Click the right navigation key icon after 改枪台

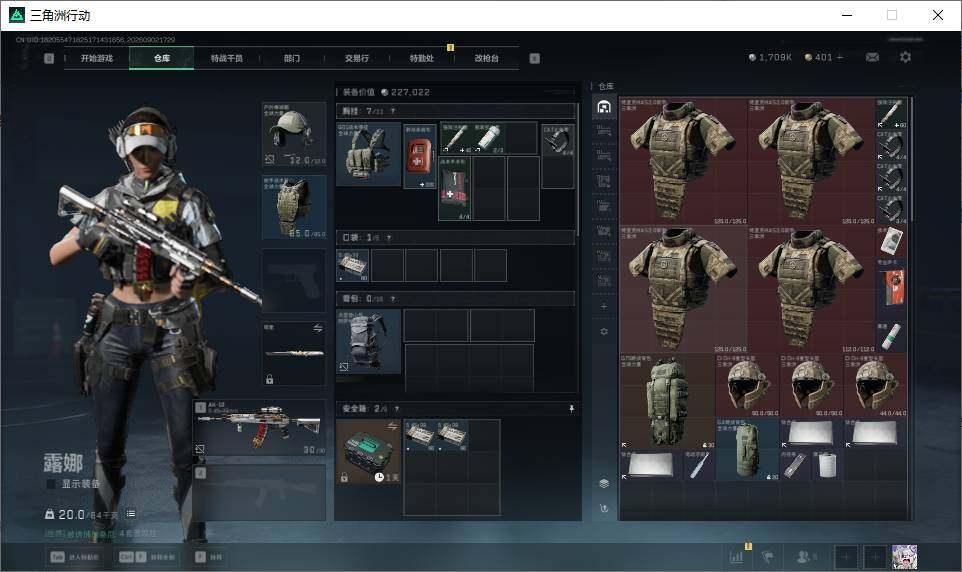[534, 58]
